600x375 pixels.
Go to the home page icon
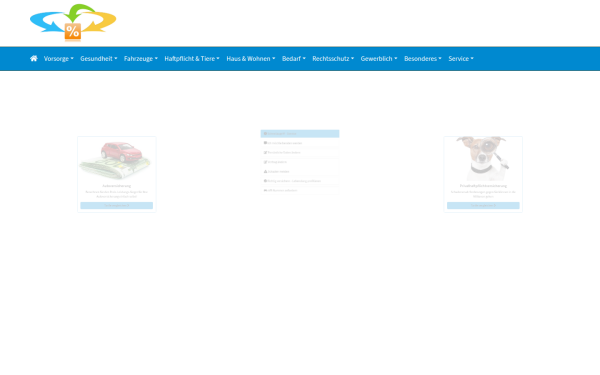tap(34, 59)
